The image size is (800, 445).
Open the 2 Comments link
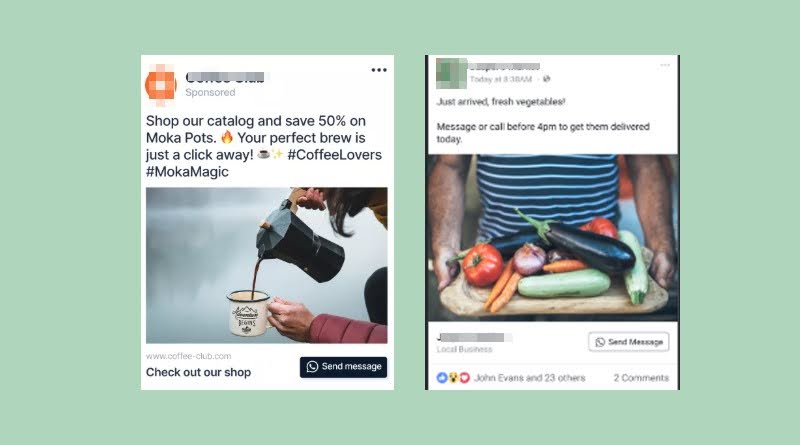(641, 378)
